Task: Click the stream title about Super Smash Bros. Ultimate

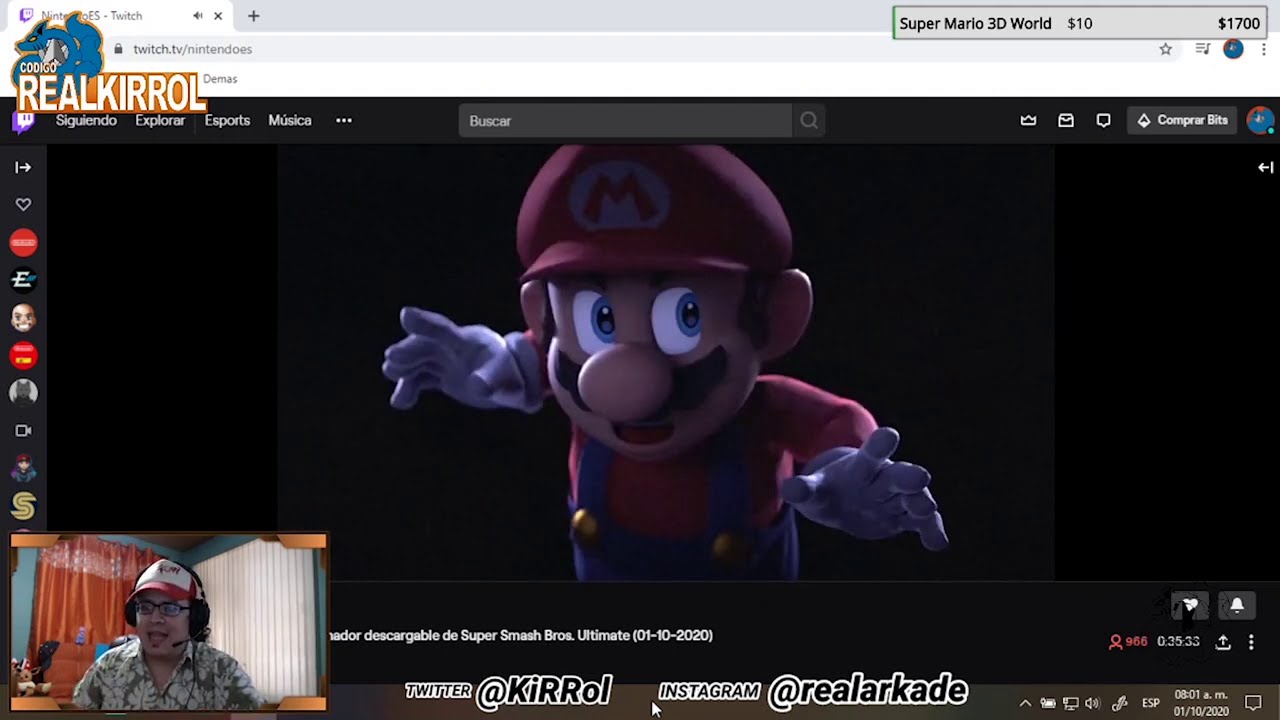Action: [x=520, y=635]
